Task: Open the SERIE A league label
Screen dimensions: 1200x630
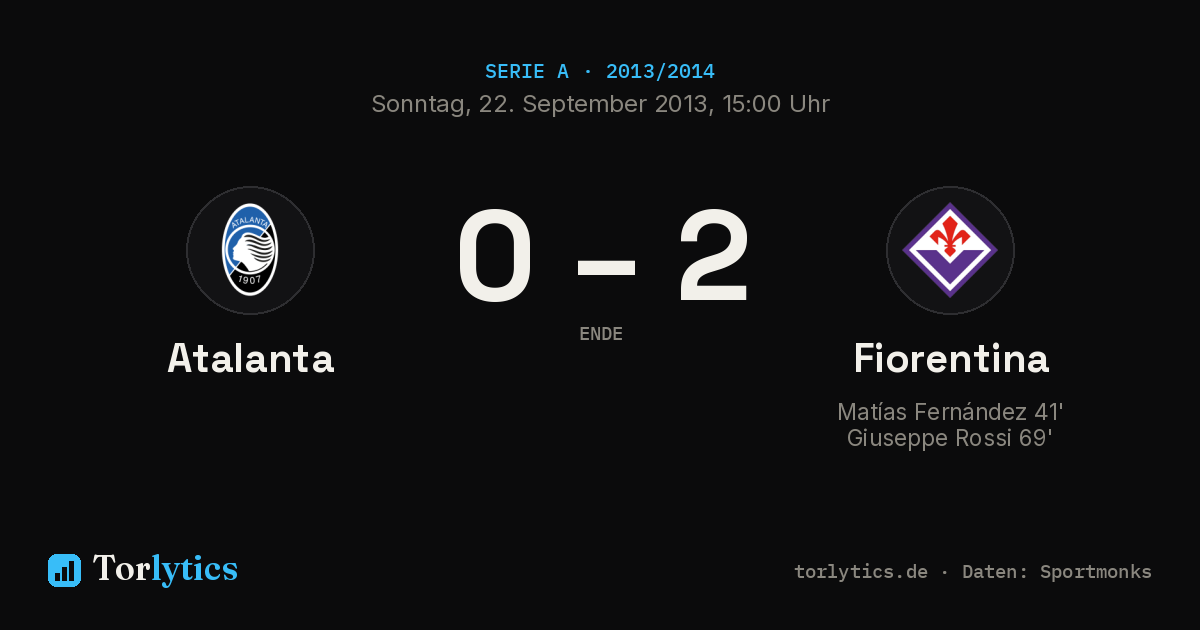Action: tap(527, 72)
